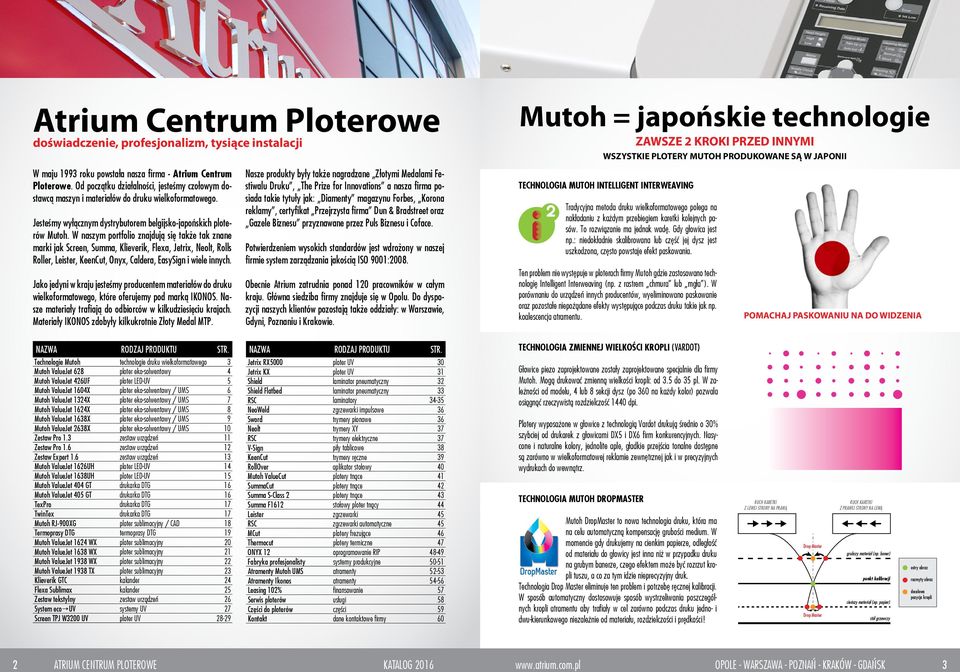The image size is (960, 672).
Task: Select the 'Fabryka profesjonalisty' row
Action: (345, 562)
